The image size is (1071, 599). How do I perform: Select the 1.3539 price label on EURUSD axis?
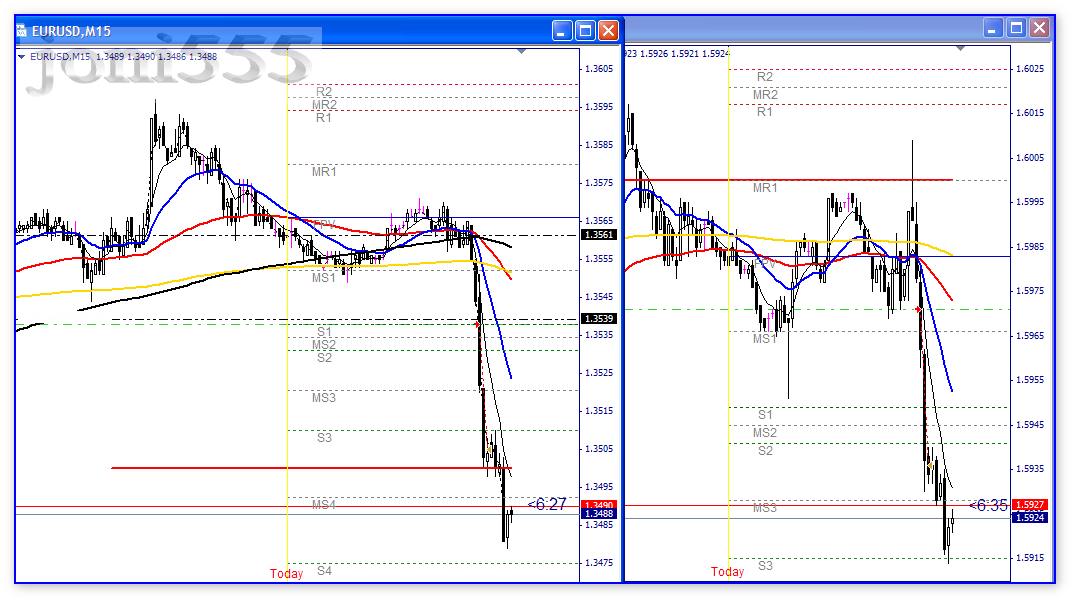click(x=599, y=318)
